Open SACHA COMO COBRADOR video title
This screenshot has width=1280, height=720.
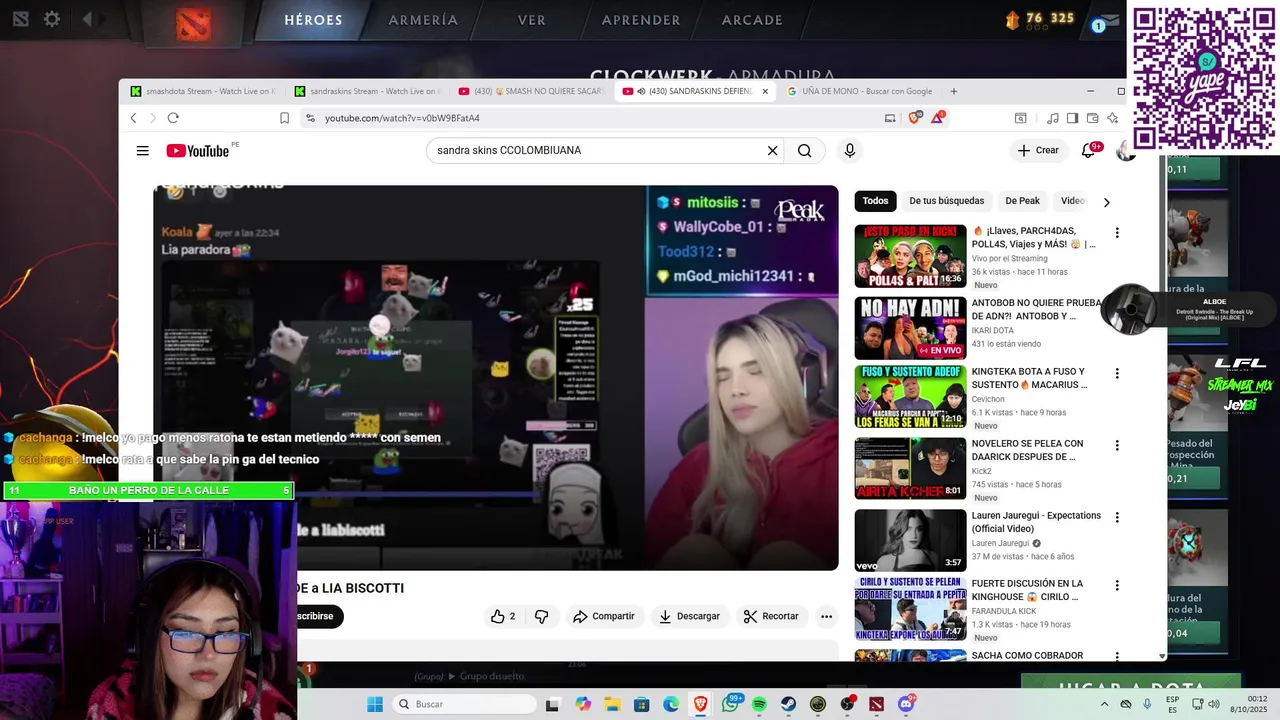click(x=1027, y=655)
